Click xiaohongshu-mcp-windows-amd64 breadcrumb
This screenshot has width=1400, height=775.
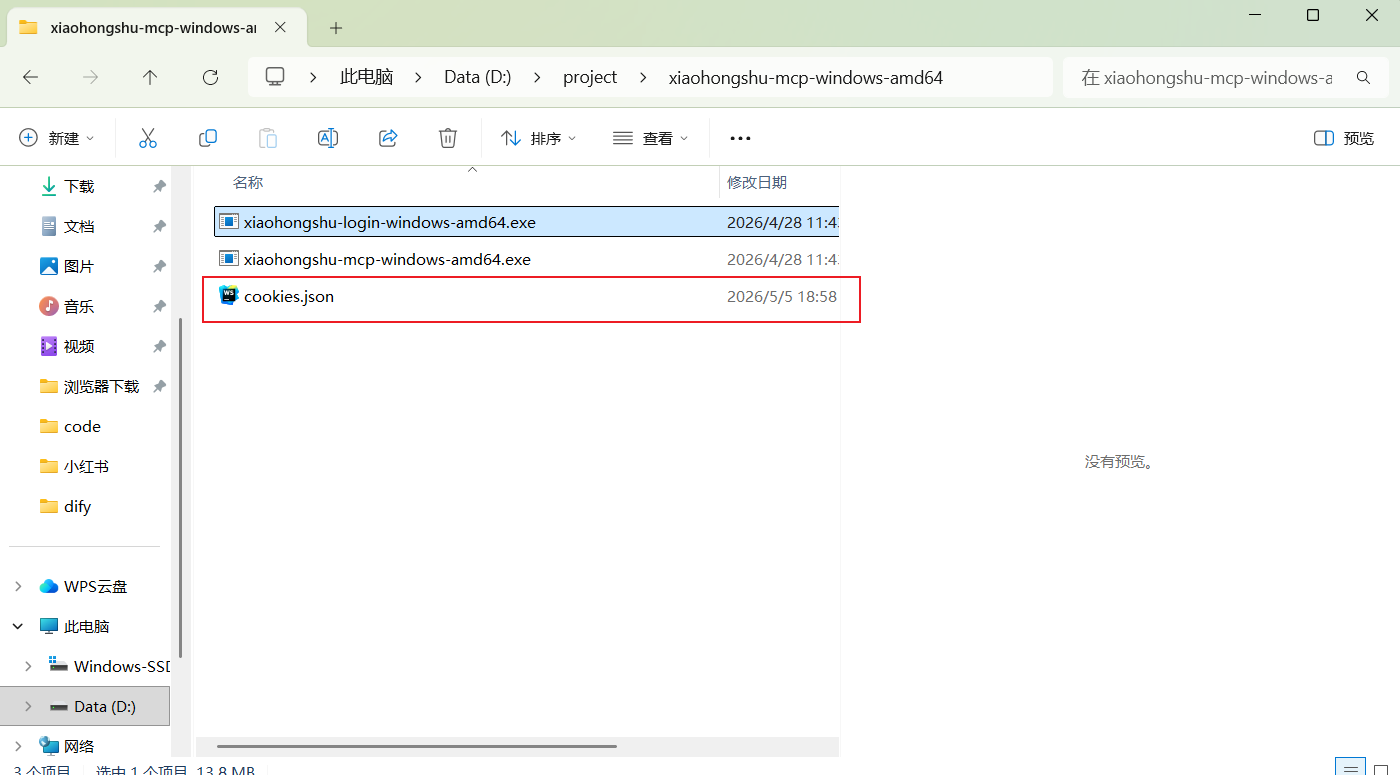pos(806,77)
